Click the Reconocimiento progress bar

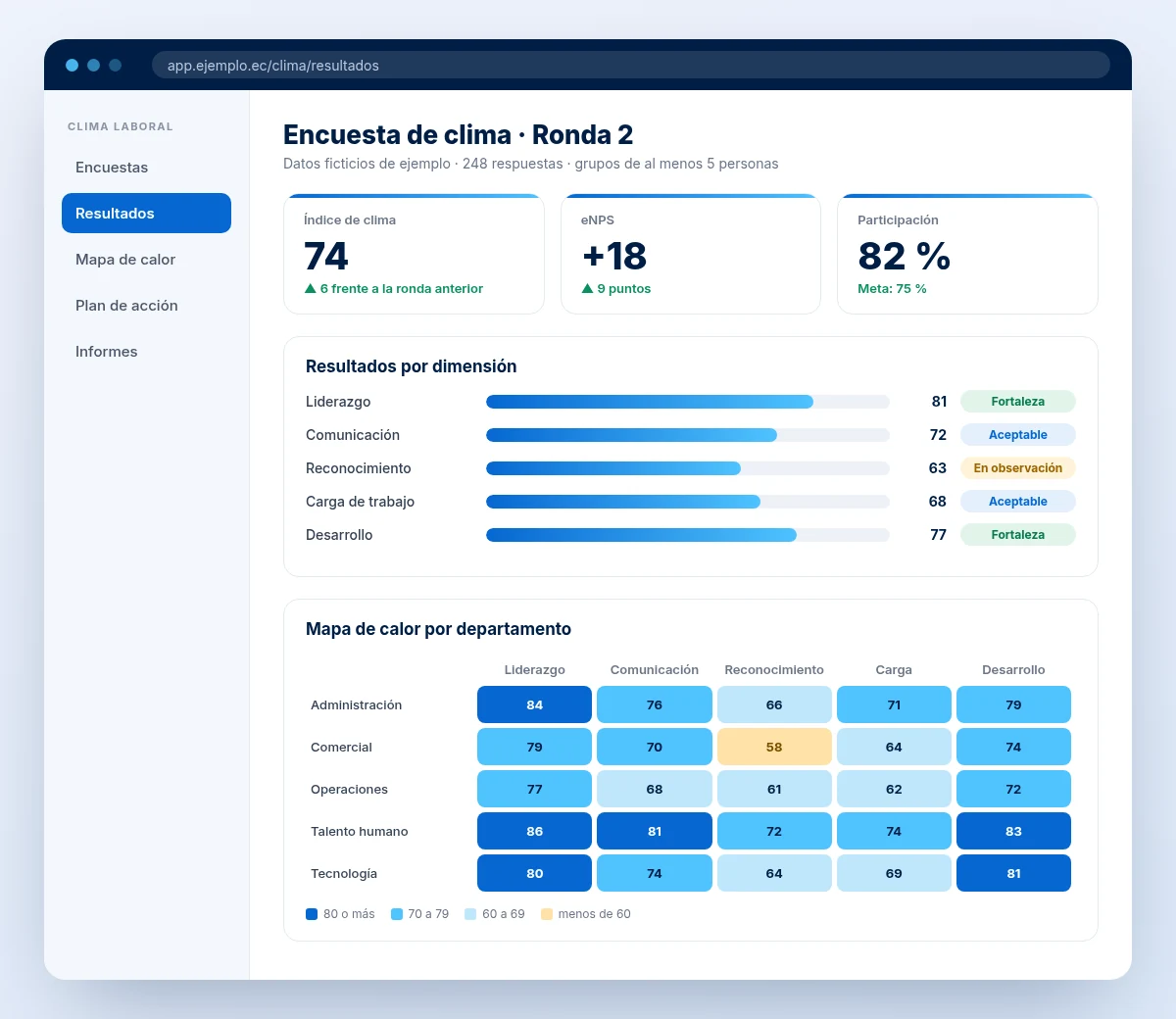tap(688, 468)
